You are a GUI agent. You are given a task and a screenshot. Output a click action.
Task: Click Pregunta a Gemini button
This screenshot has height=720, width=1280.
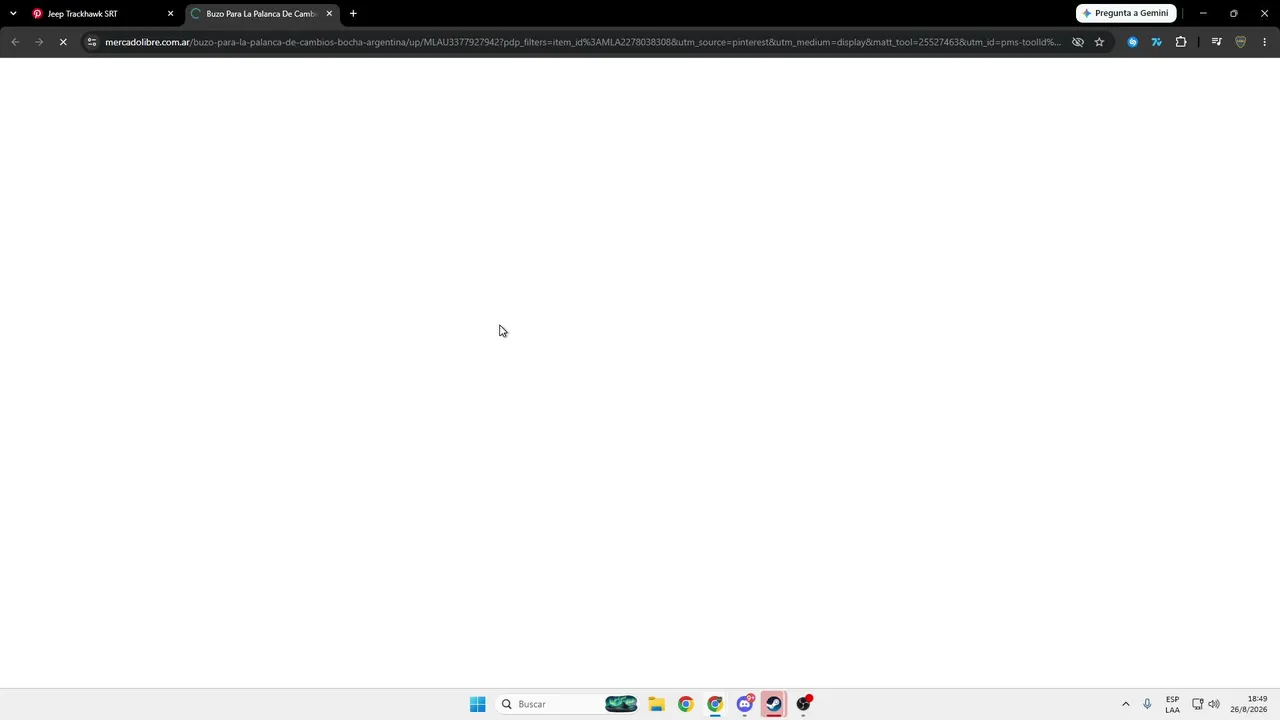point(1126,13)
